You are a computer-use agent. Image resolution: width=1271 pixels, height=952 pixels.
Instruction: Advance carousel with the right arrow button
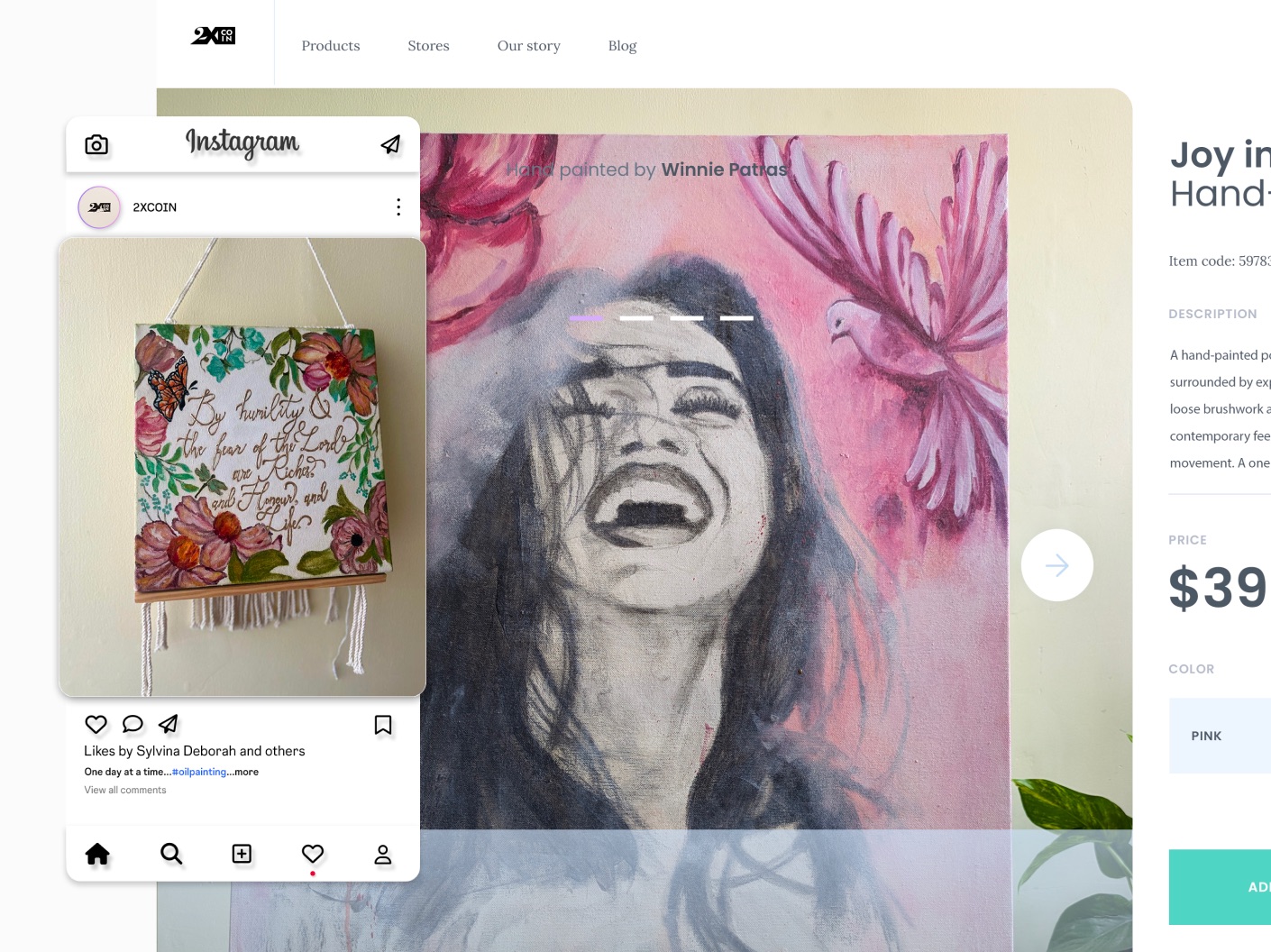(1057, 565)
